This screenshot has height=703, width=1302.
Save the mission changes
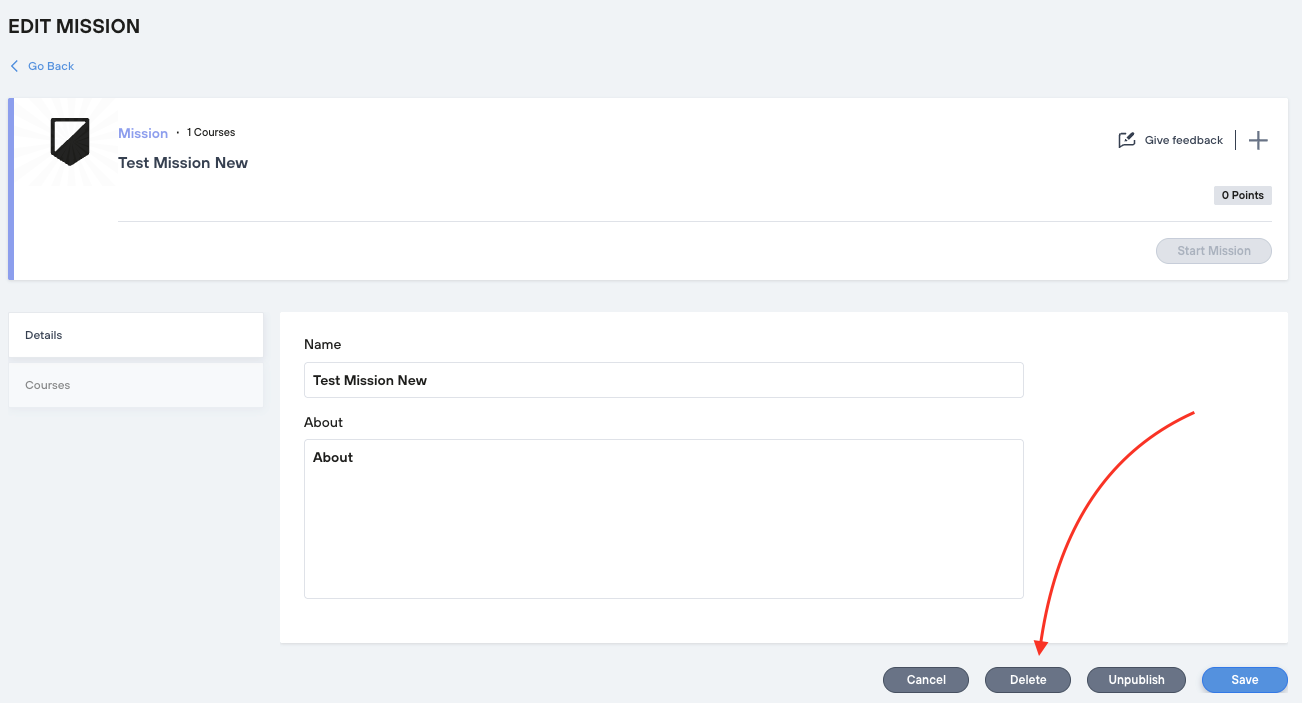(1244, 680)
